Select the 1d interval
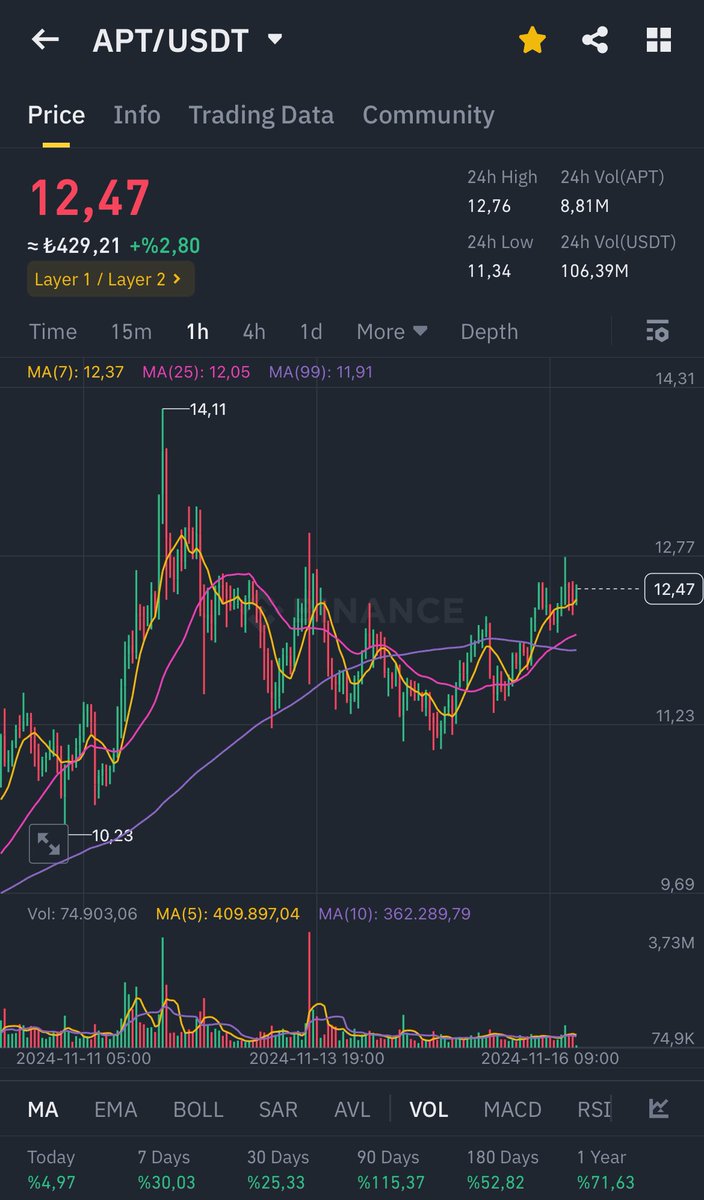The height and width of the screenshot is (1200, 704). pyautogui.click(x=311, y=331)
